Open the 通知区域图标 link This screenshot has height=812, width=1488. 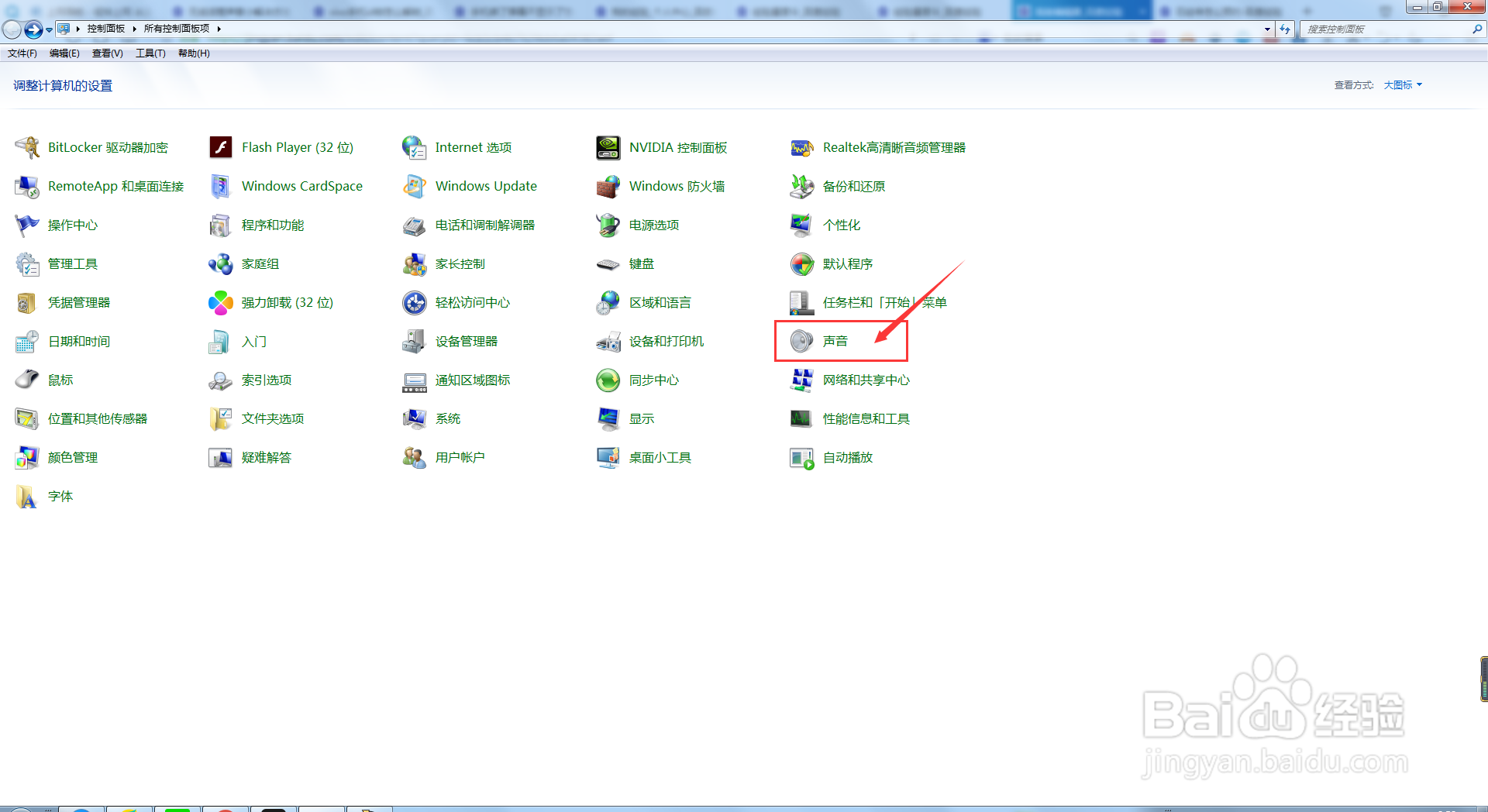tap(473, 380)
